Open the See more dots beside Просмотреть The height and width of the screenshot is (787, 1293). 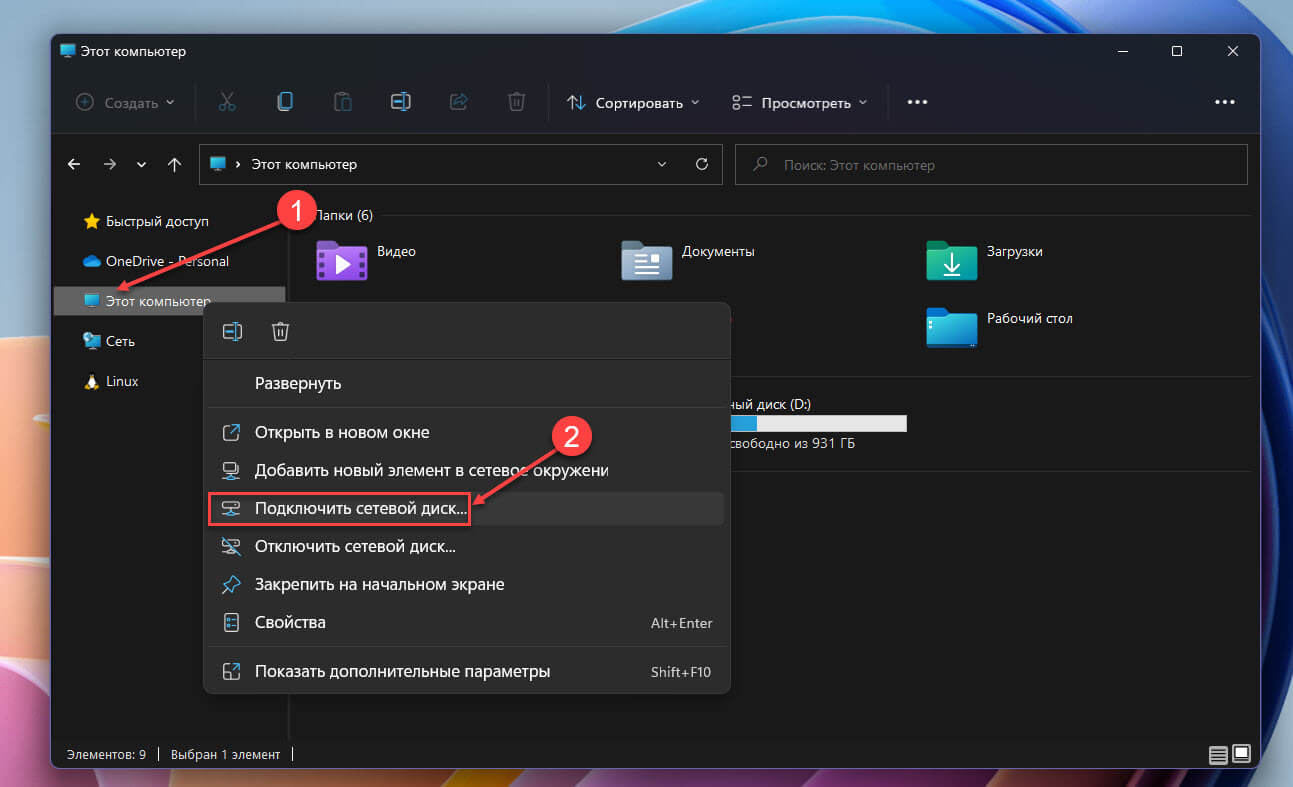[x=917, y=102]
